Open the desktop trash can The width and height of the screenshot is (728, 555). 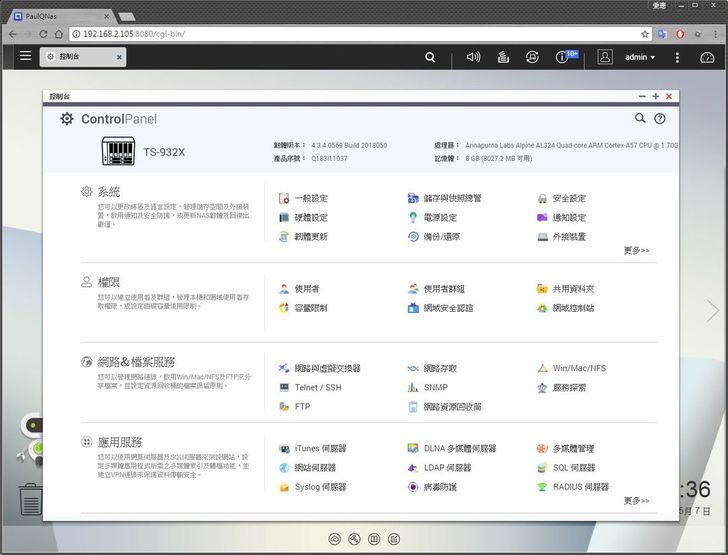(x=31, y=498)
